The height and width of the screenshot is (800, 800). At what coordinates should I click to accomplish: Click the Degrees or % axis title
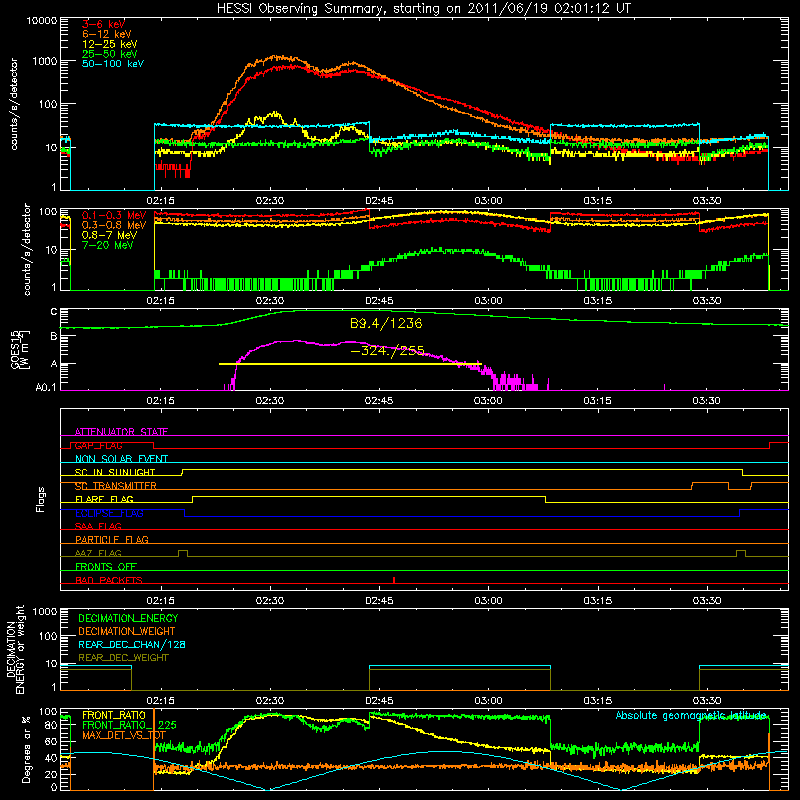[x=26, y=749]
